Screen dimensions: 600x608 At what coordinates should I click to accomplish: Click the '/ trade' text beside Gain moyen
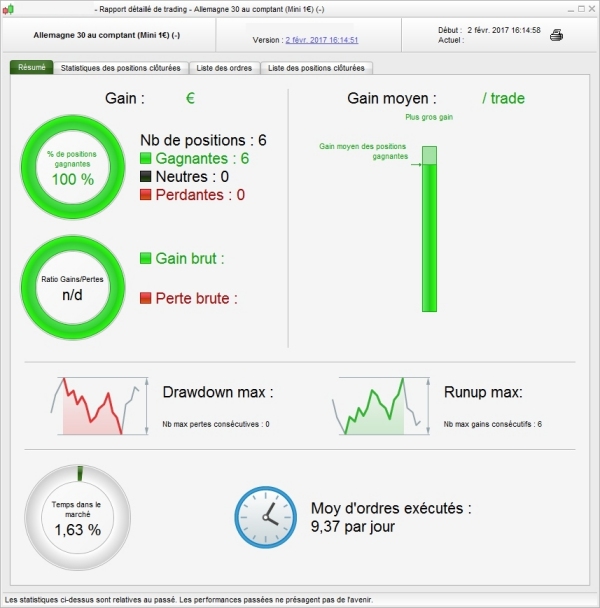click(503, 98)
